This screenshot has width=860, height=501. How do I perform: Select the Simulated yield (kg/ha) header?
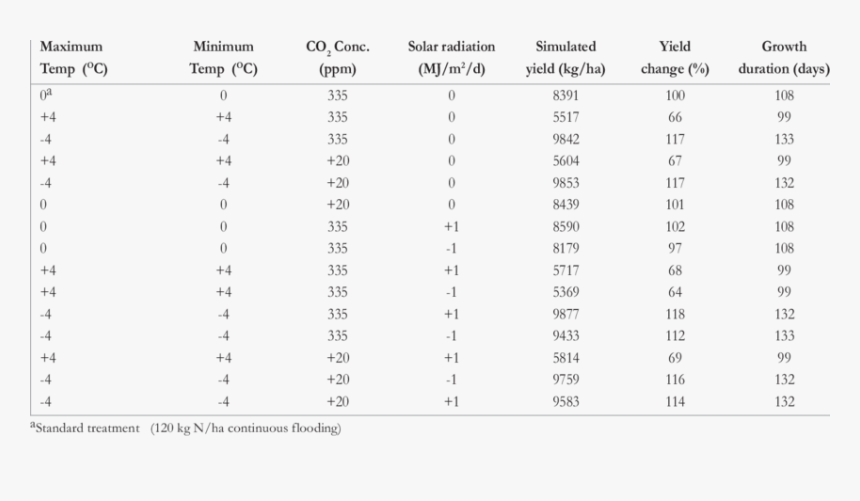click(565, 58)
